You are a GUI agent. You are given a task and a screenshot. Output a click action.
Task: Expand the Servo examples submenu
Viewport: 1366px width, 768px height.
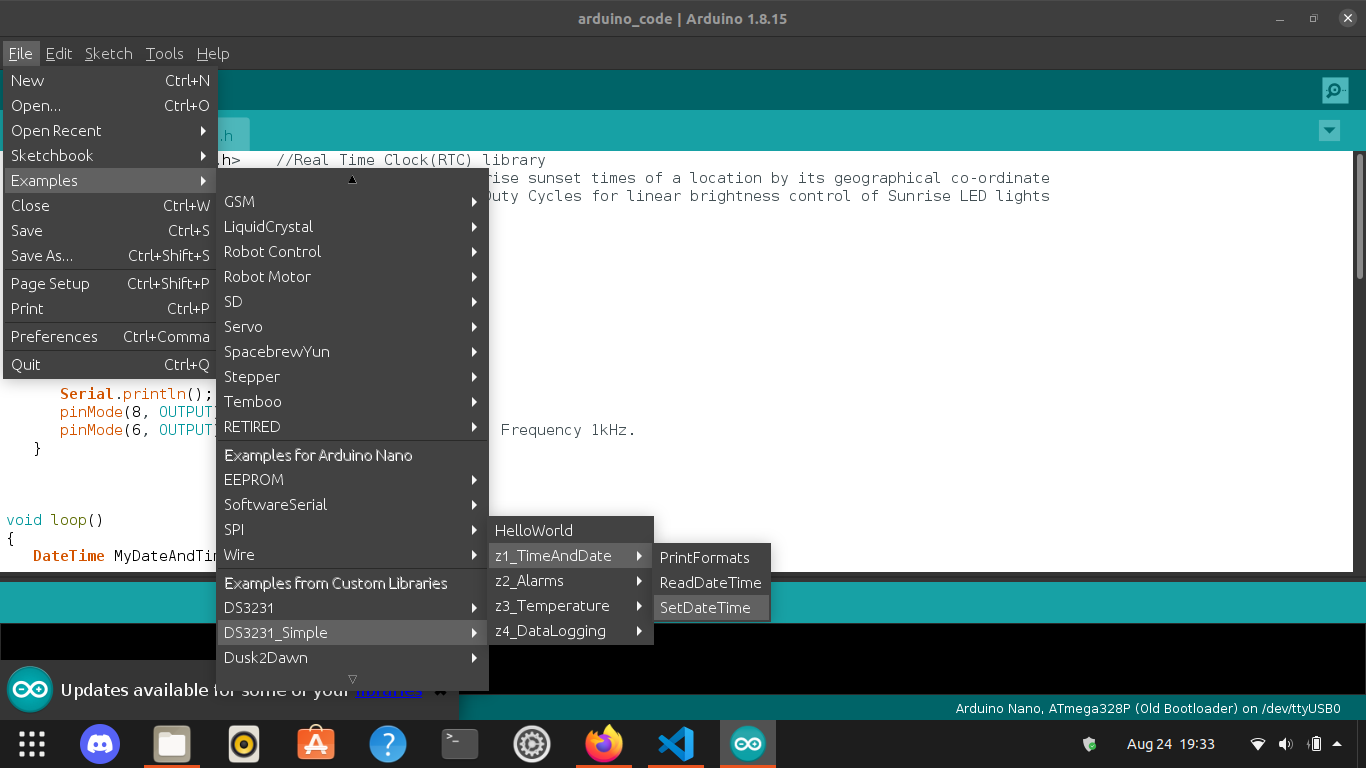352,327
